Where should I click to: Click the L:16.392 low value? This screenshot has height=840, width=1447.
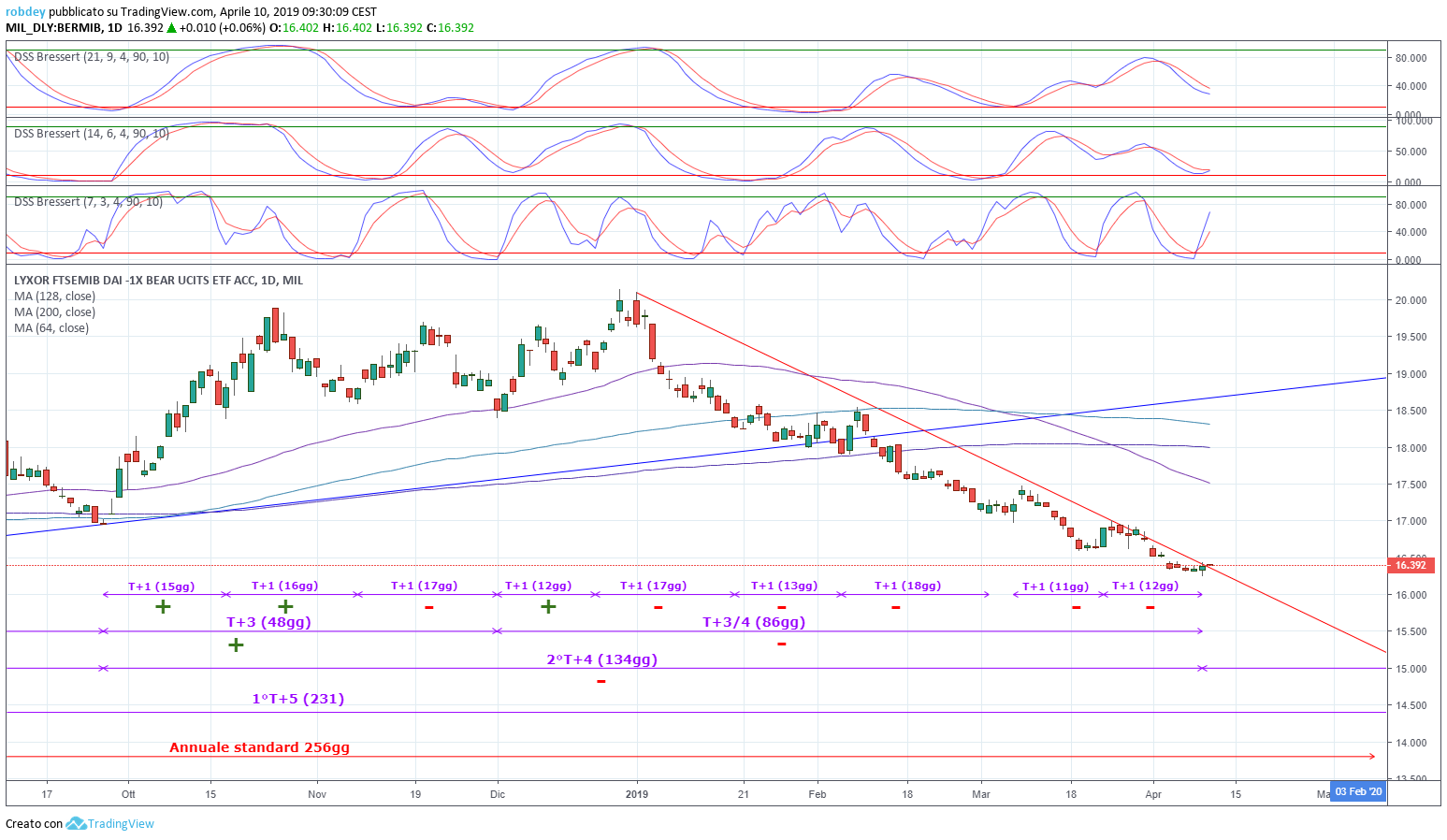point(398,28)
